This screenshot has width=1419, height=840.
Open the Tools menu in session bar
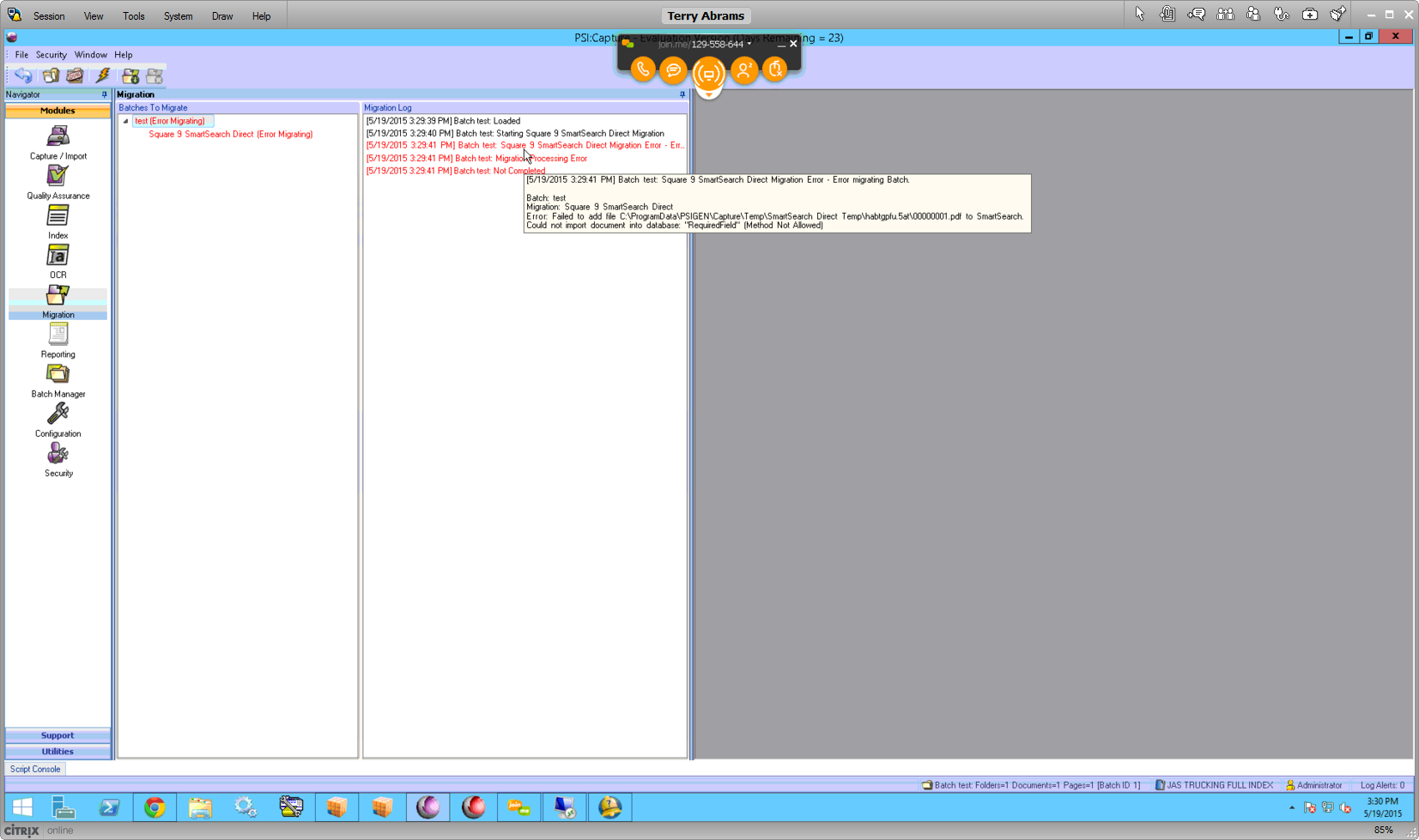pyautogui.click(x=133, y=16)
